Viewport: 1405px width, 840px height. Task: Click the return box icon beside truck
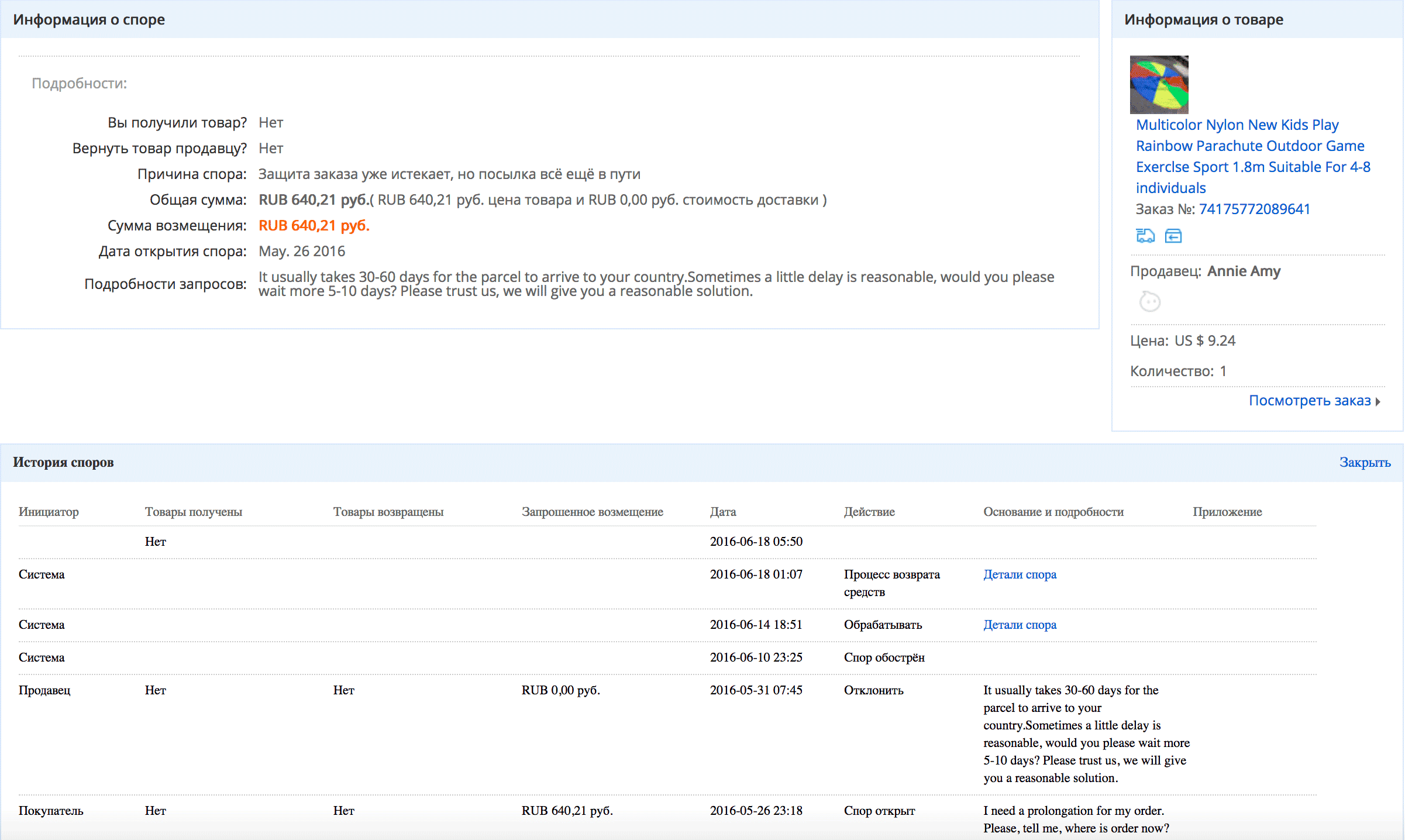tap(1173, 236)
